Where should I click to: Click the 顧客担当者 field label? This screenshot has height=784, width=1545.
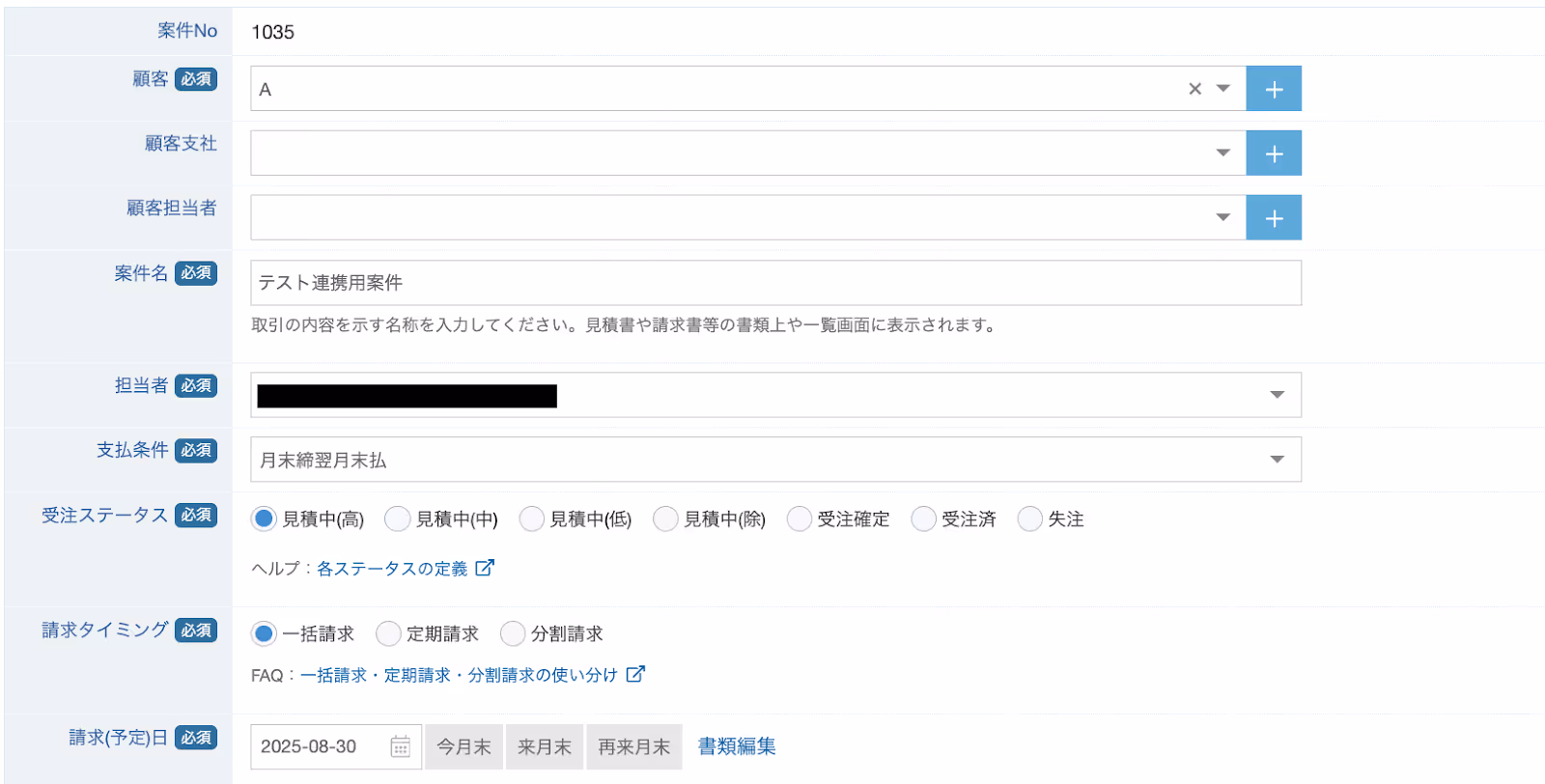coord(172,208)
